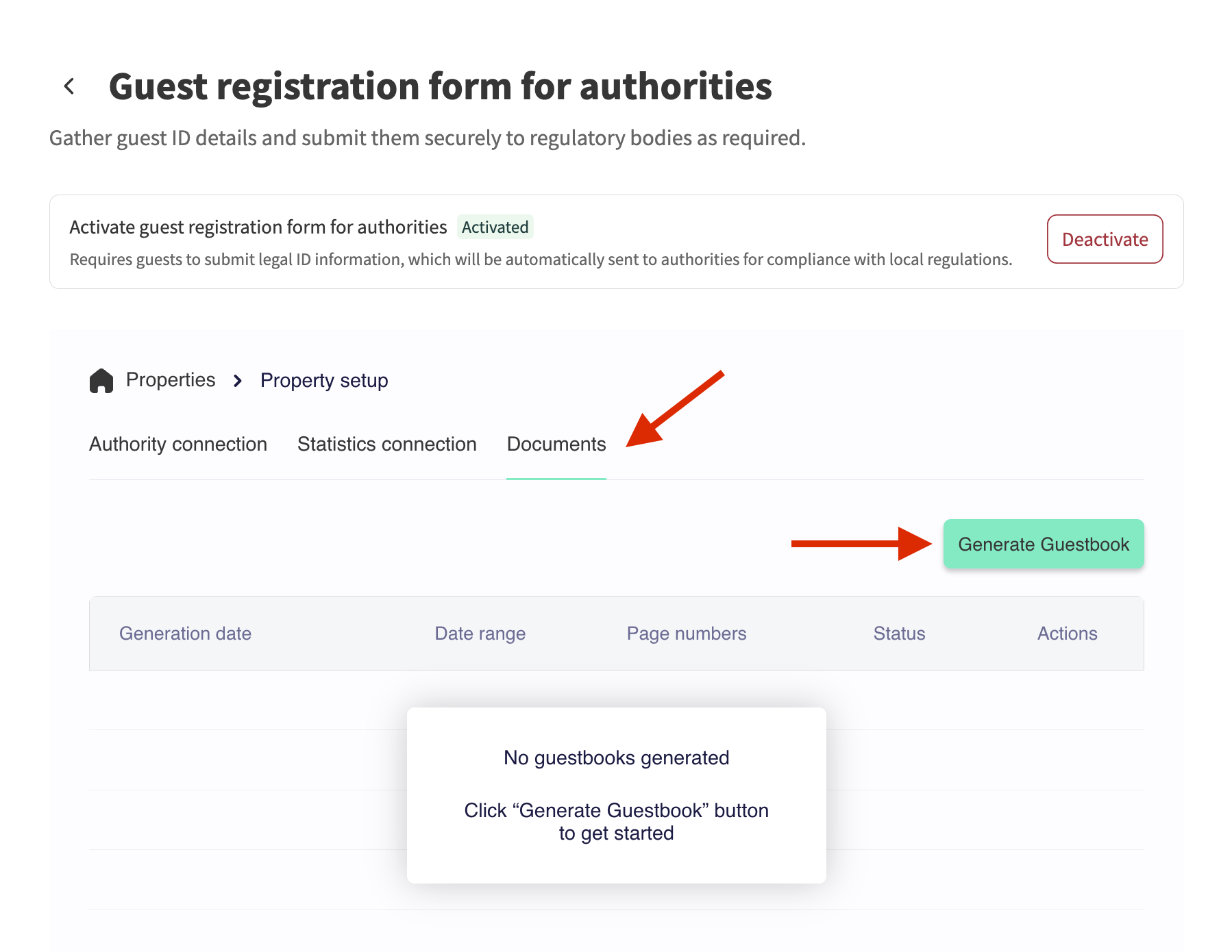Click the house icon in the breadcrumb
Screen dimensions: 1232x952
click(101, 381)
